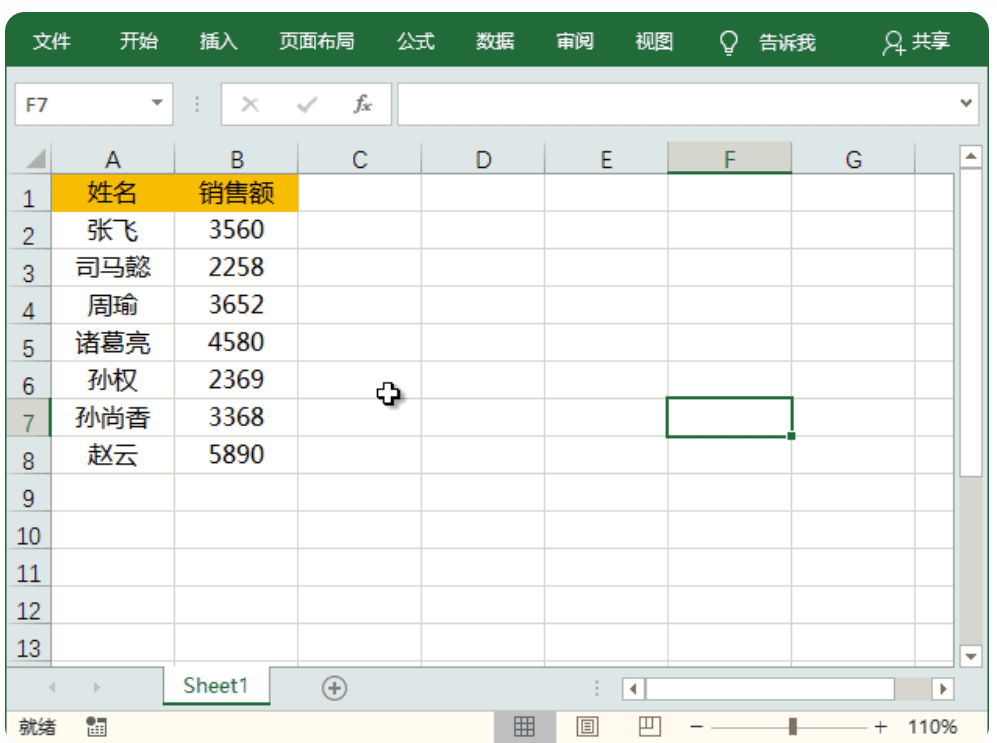Open the 页面布局 tab
The width and height of the screenshot is (997, 743).
tap(317, 42)
